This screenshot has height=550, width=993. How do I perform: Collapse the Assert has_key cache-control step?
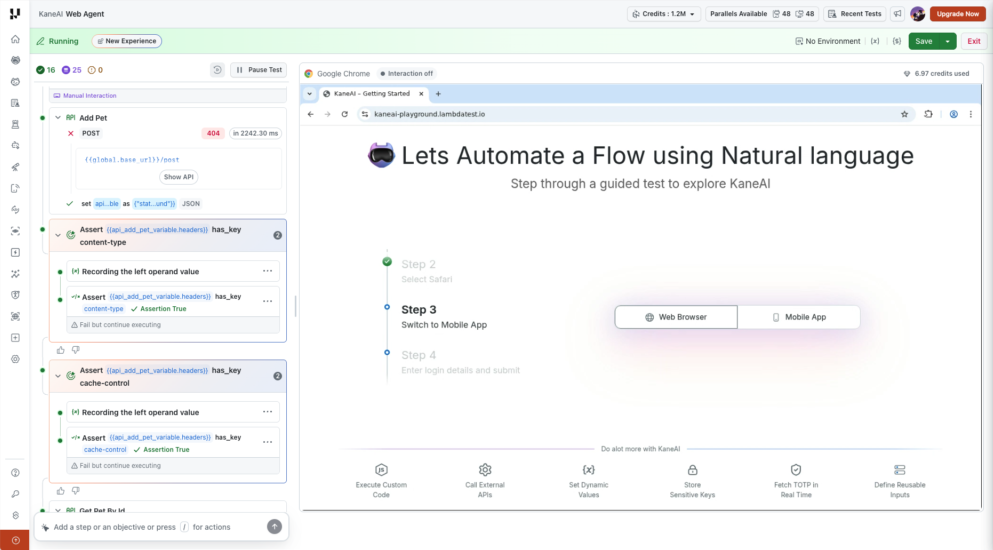coord(58,376)
